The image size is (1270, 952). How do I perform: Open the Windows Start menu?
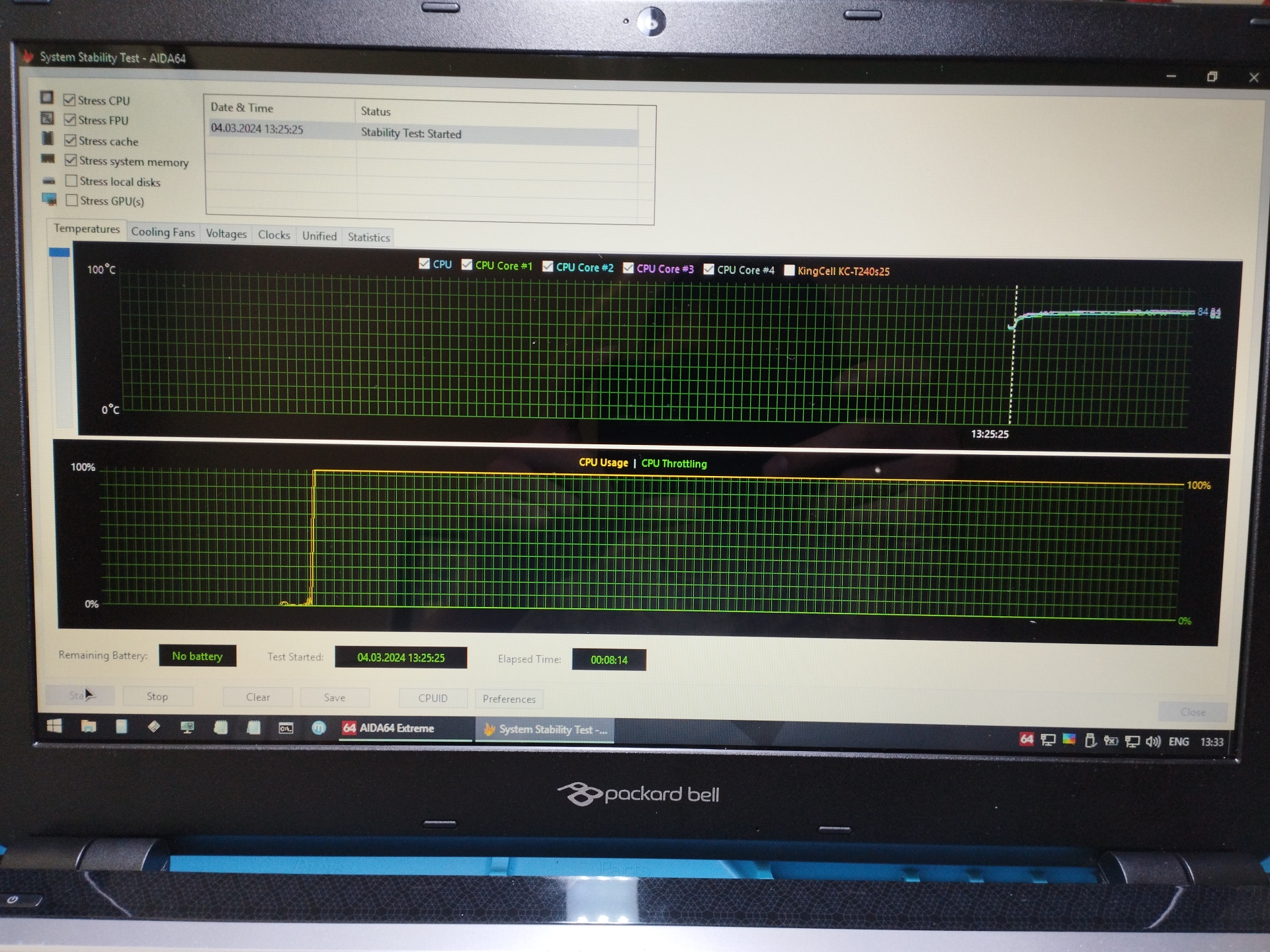54,726
